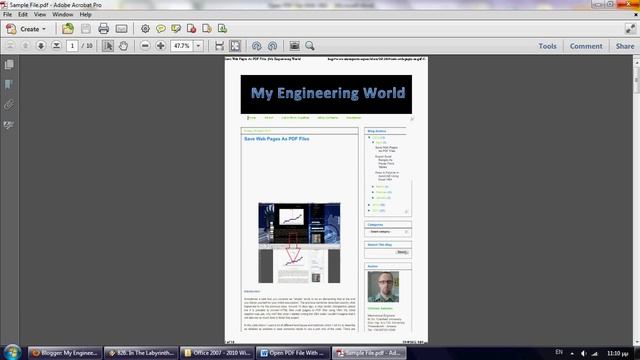Choose the Select tool cursor icon

point(108,46)
